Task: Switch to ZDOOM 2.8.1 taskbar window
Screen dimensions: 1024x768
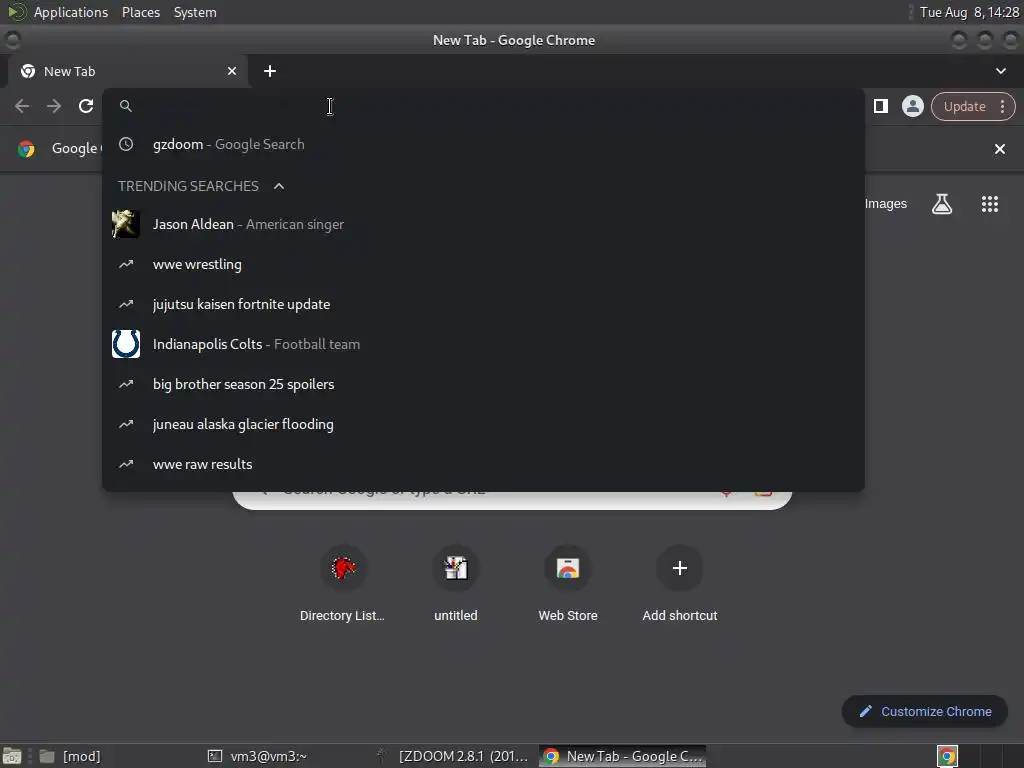Action: (452, 756)
